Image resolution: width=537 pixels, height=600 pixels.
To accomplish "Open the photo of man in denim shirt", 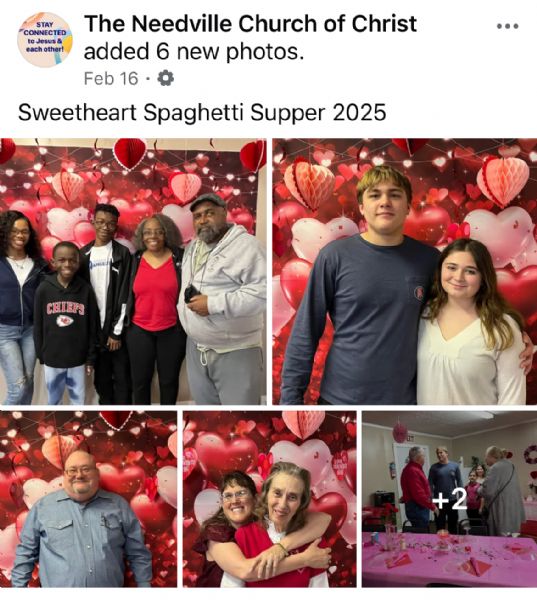I will pyautogui.click(x=88, y=499).
